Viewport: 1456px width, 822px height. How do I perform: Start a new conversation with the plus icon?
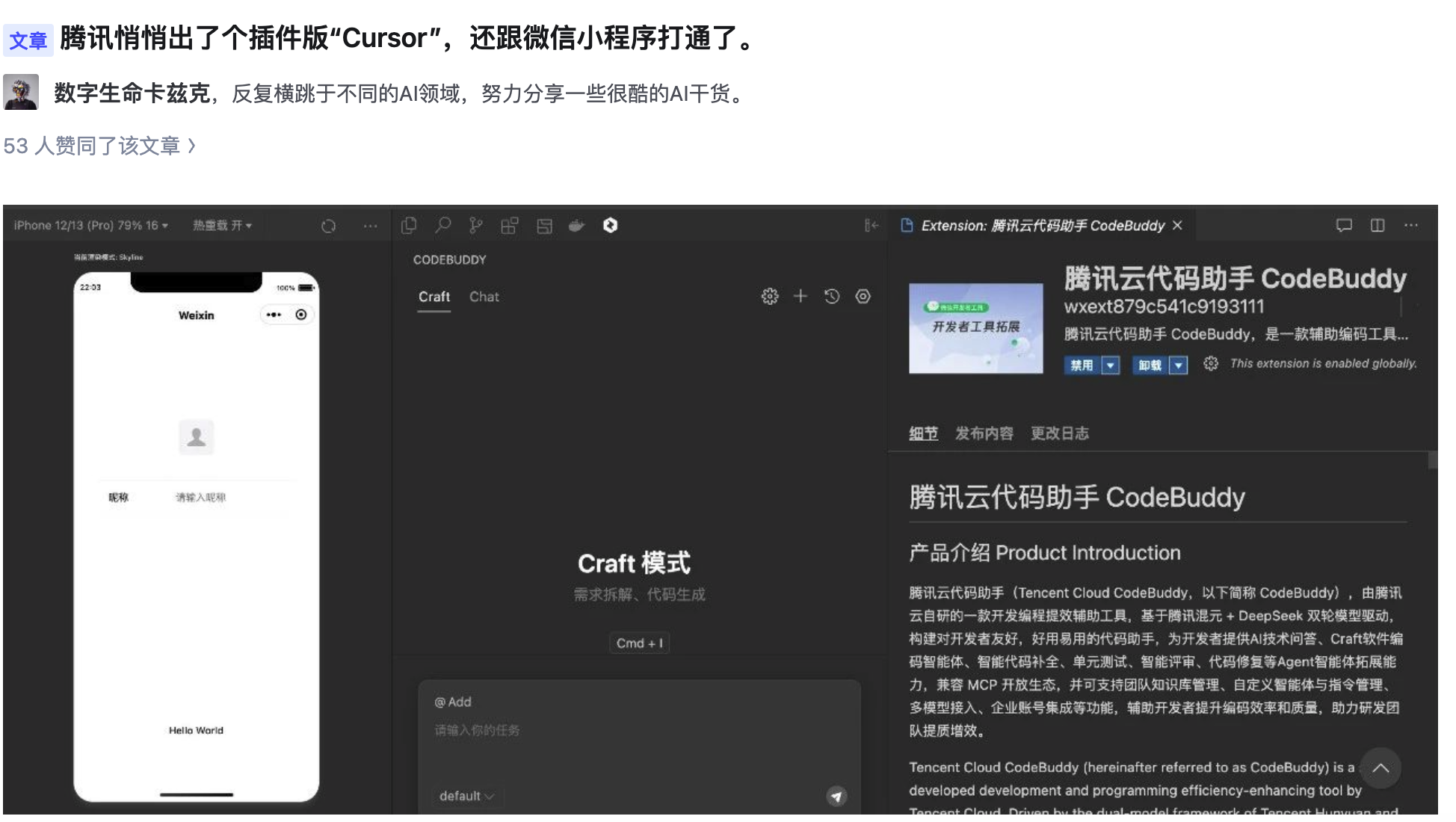coord(801,297)
